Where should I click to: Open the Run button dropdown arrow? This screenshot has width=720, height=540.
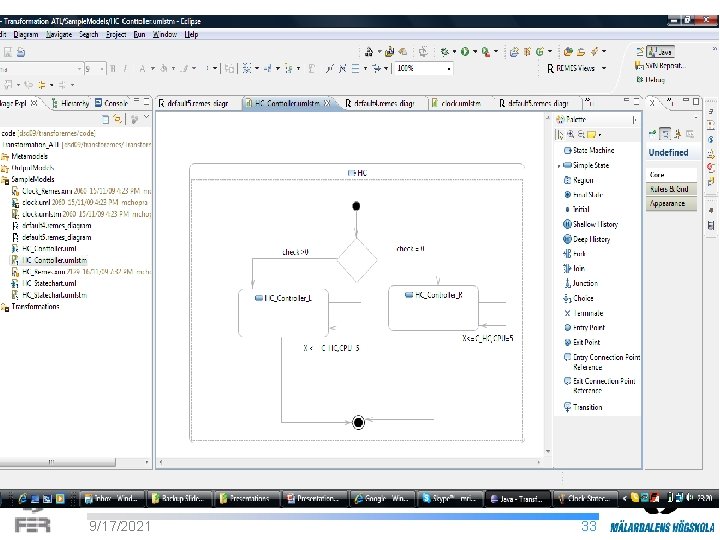475,52
